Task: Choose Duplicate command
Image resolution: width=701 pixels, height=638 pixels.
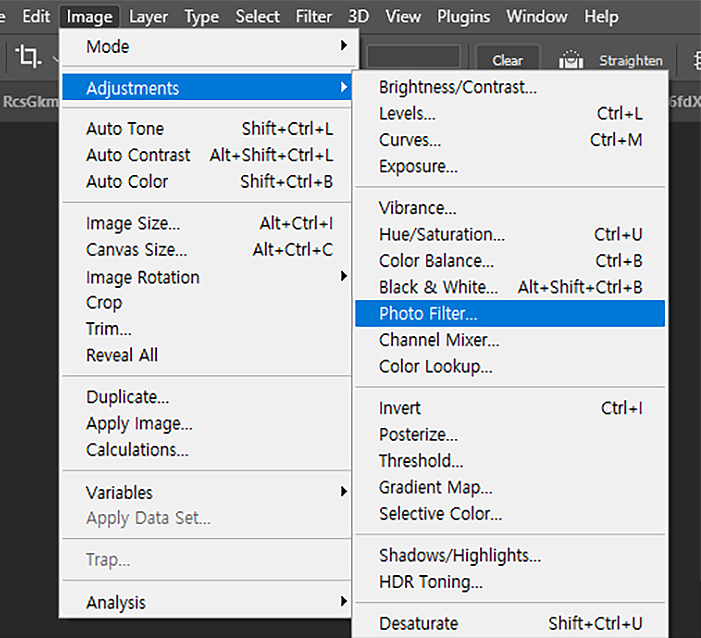Action: (x=206, y=397)
